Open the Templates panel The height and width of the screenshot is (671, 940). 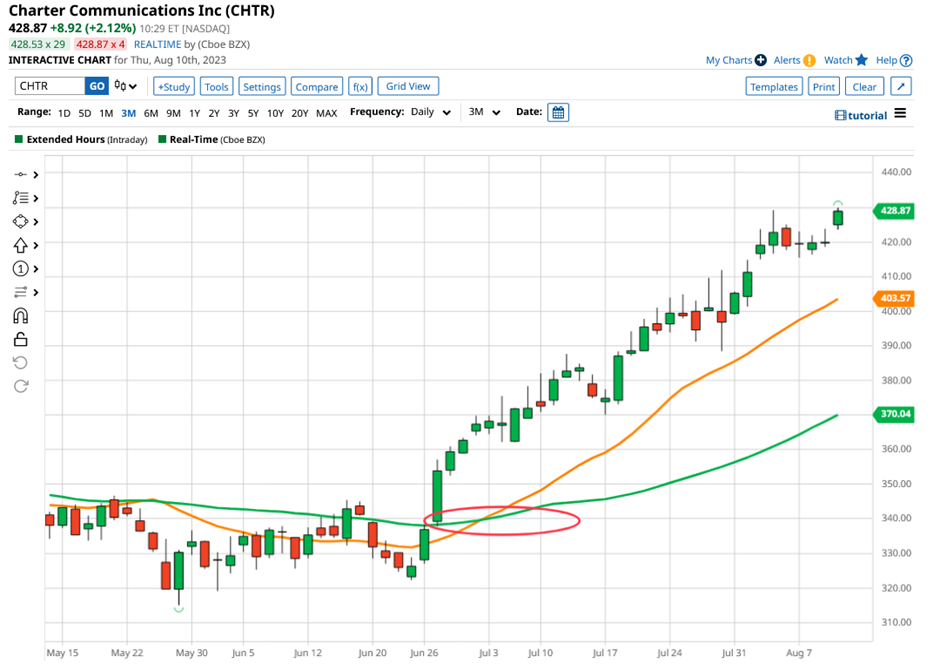point(774,86)
